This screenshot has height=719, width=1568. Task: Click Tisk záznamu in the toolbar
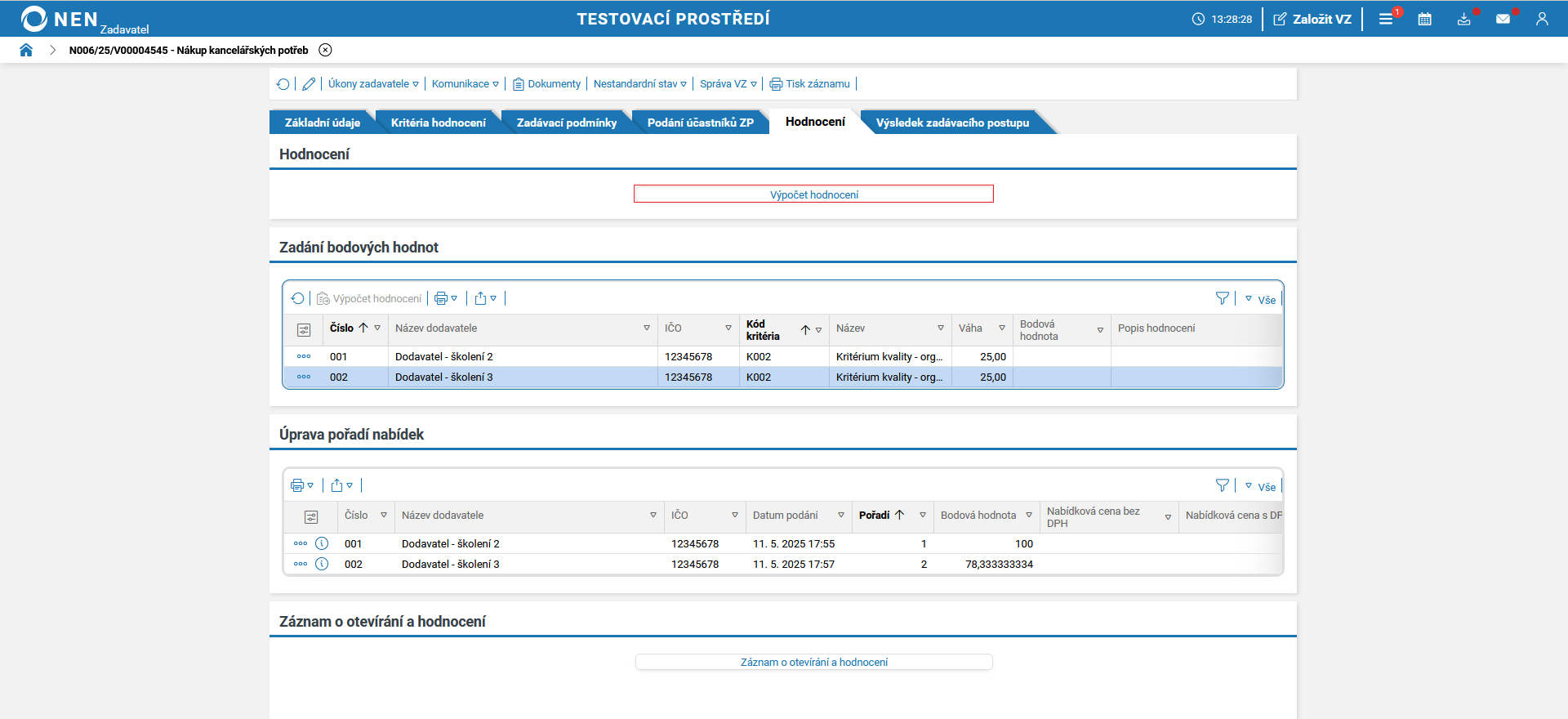coord(809,84)
